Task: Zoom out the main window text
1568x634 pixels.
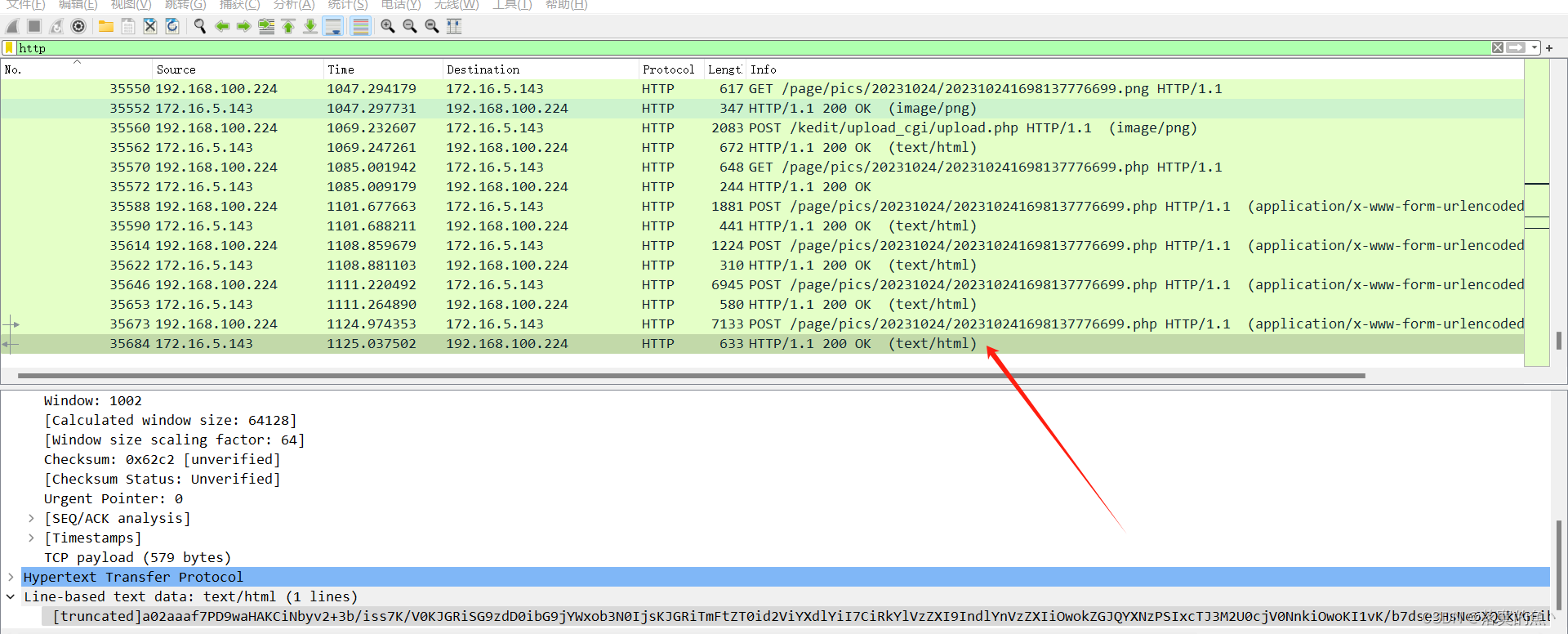Action: [x=410, y=26]
